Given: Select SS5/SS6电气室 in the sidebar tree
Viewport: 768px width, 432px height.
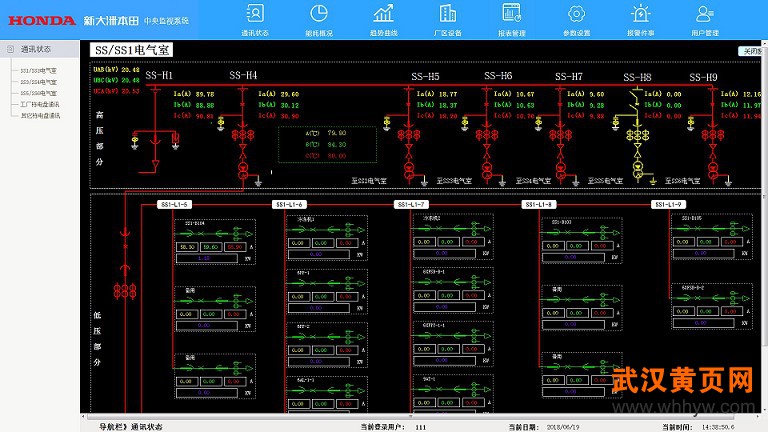Looking at the screenshot, I should (x=38, y=93).
